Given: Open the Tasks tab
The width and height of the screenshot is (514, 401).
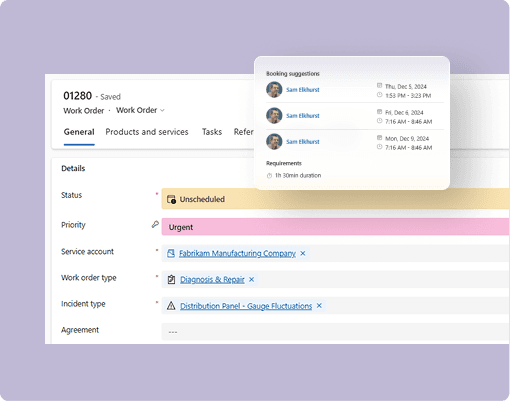Looking at the screenshot, I should [x=212, y=132].
